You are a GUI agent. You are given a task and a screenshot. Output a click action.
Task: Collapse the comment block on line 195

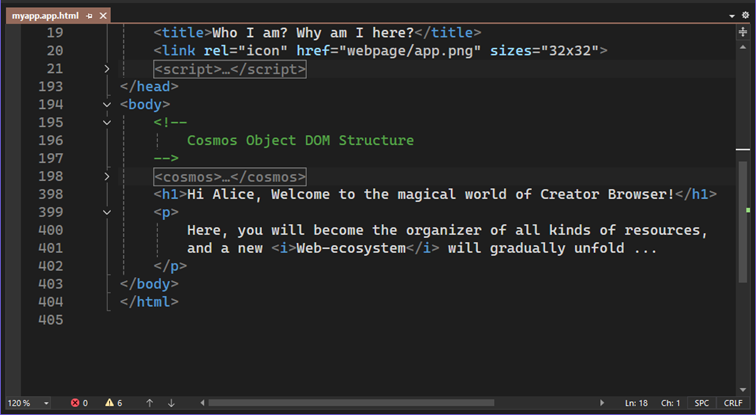[x=107, y=122]
